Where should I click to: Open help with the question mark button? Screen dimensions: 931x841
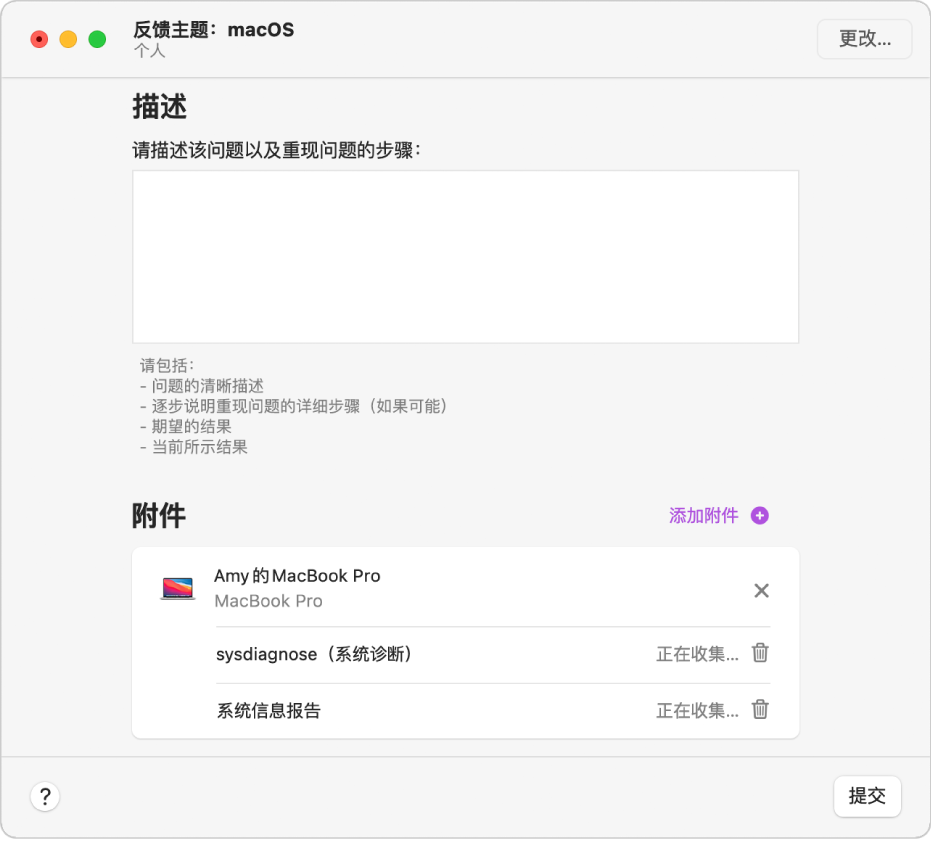click(x=45, y=796)
